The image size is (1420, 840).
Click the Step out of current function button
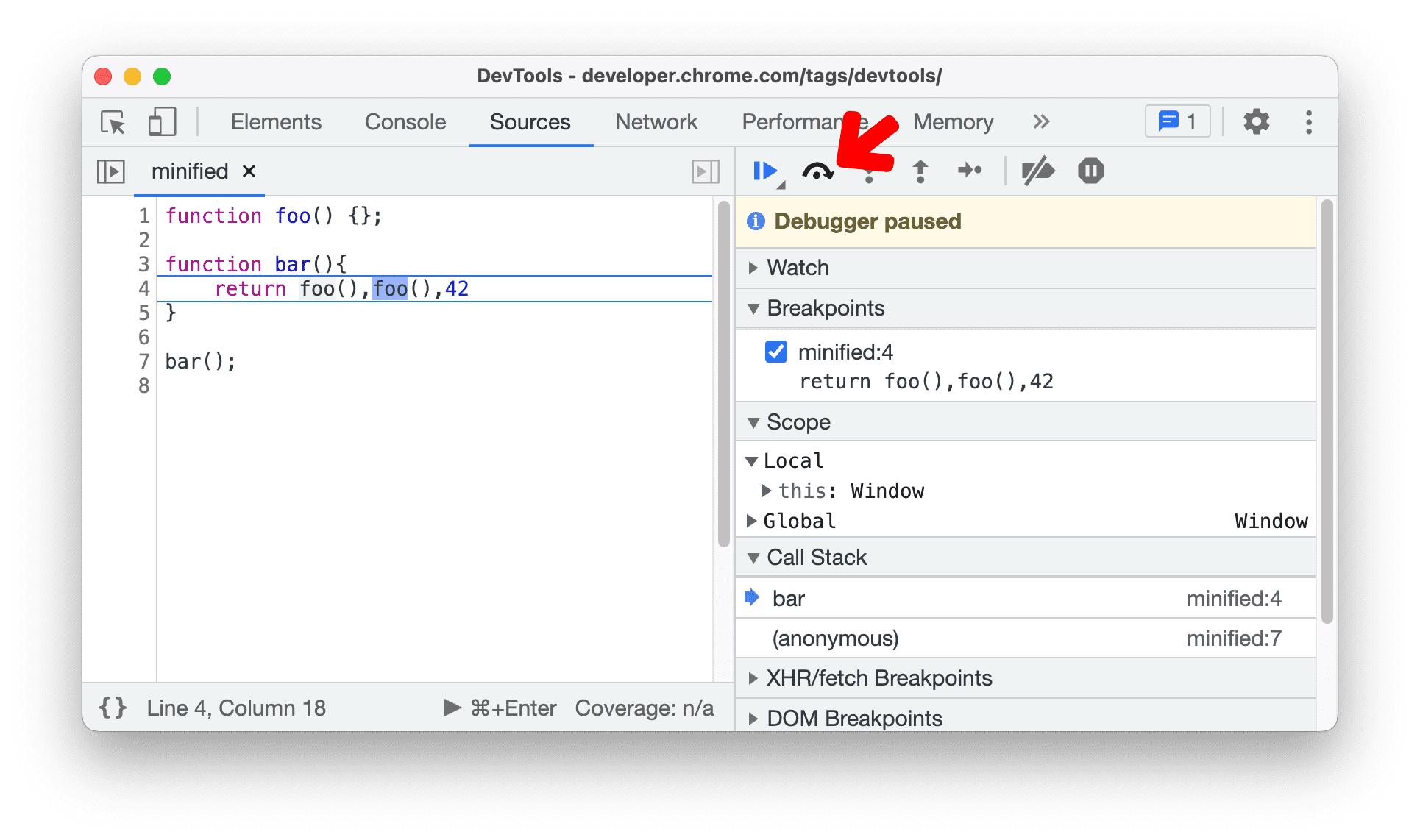[x=921, y=171]
